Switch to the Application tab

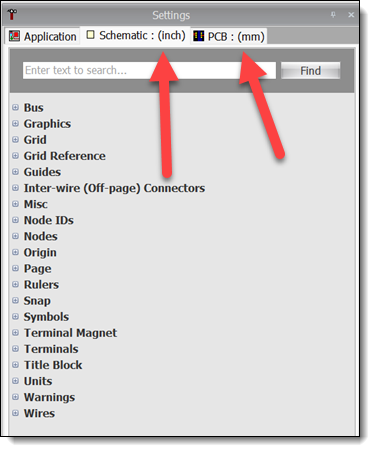pyautogui.click(x=43, y=36)
